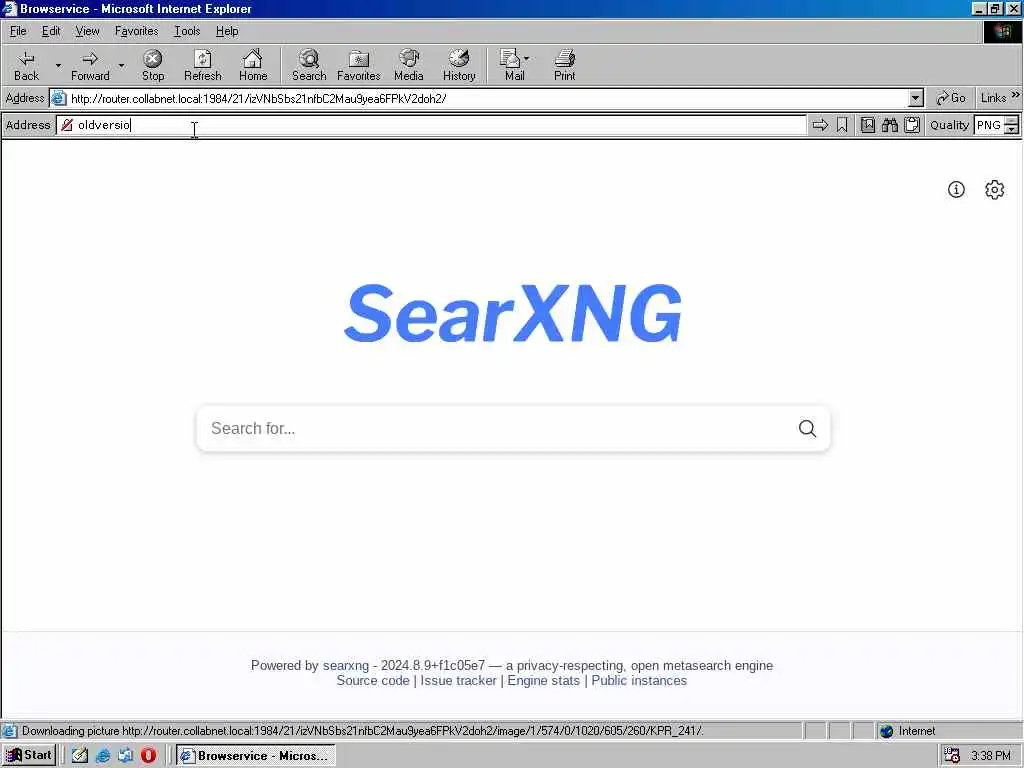Click the Back toolbar button
Image resolution: width=1024 pixels, height=768 pixels.
point(26,65)
